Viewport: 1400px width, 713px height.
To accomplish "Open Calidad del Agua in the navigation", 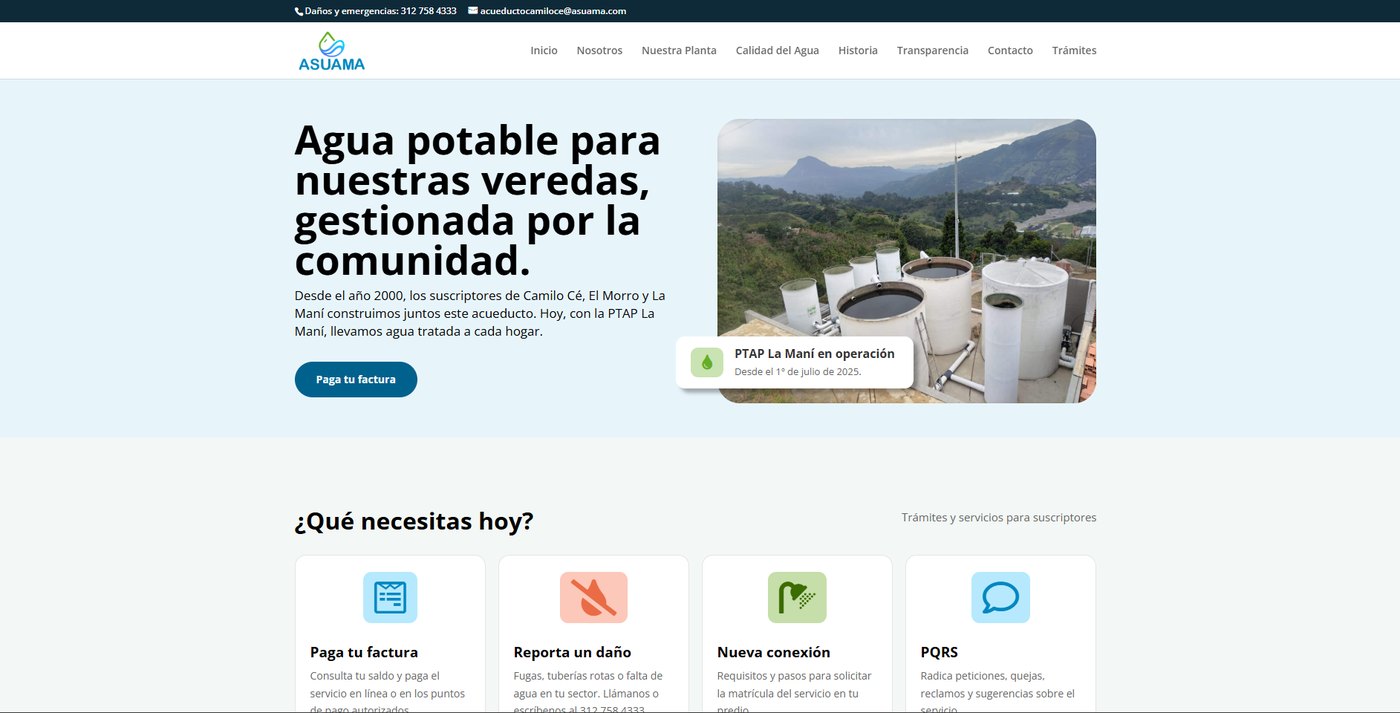I will tap(777, 50).
